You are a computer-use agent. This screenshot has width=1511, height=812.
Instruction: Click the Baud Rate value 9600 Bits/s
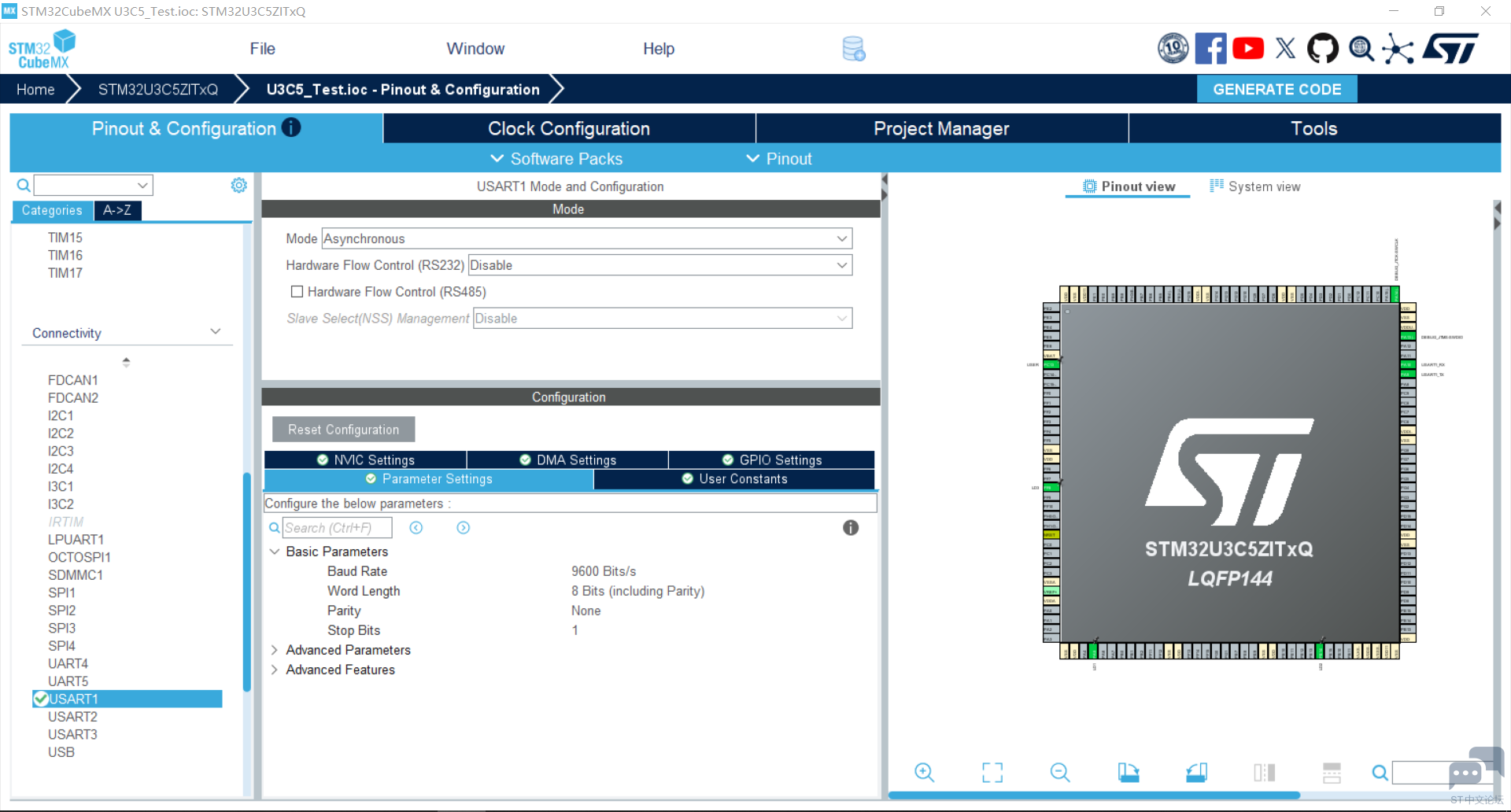(x=604, y=571)
